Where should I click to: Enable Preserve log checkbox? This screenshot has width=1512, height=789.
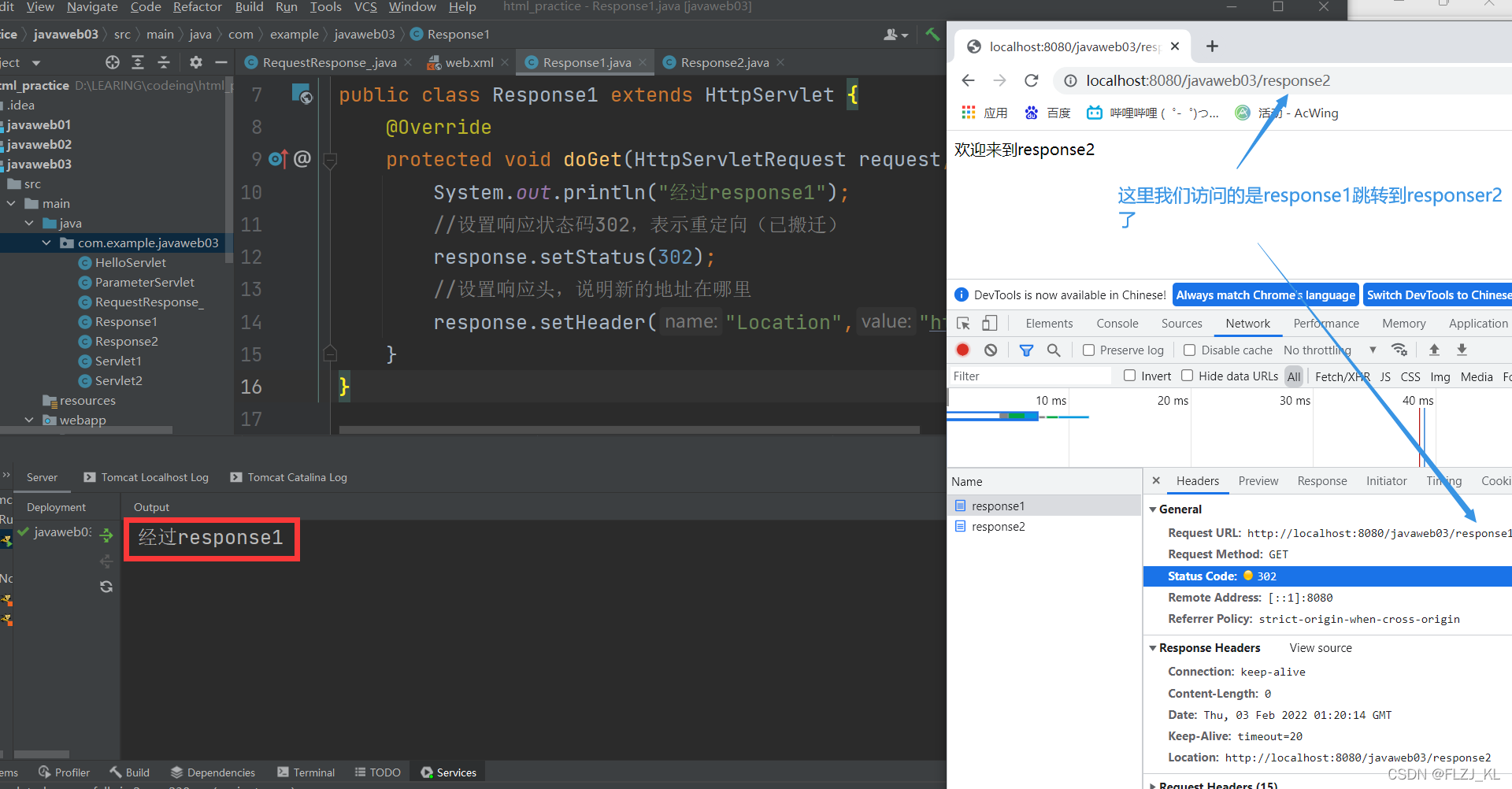pyautogui.click(x=1088, y=350)
